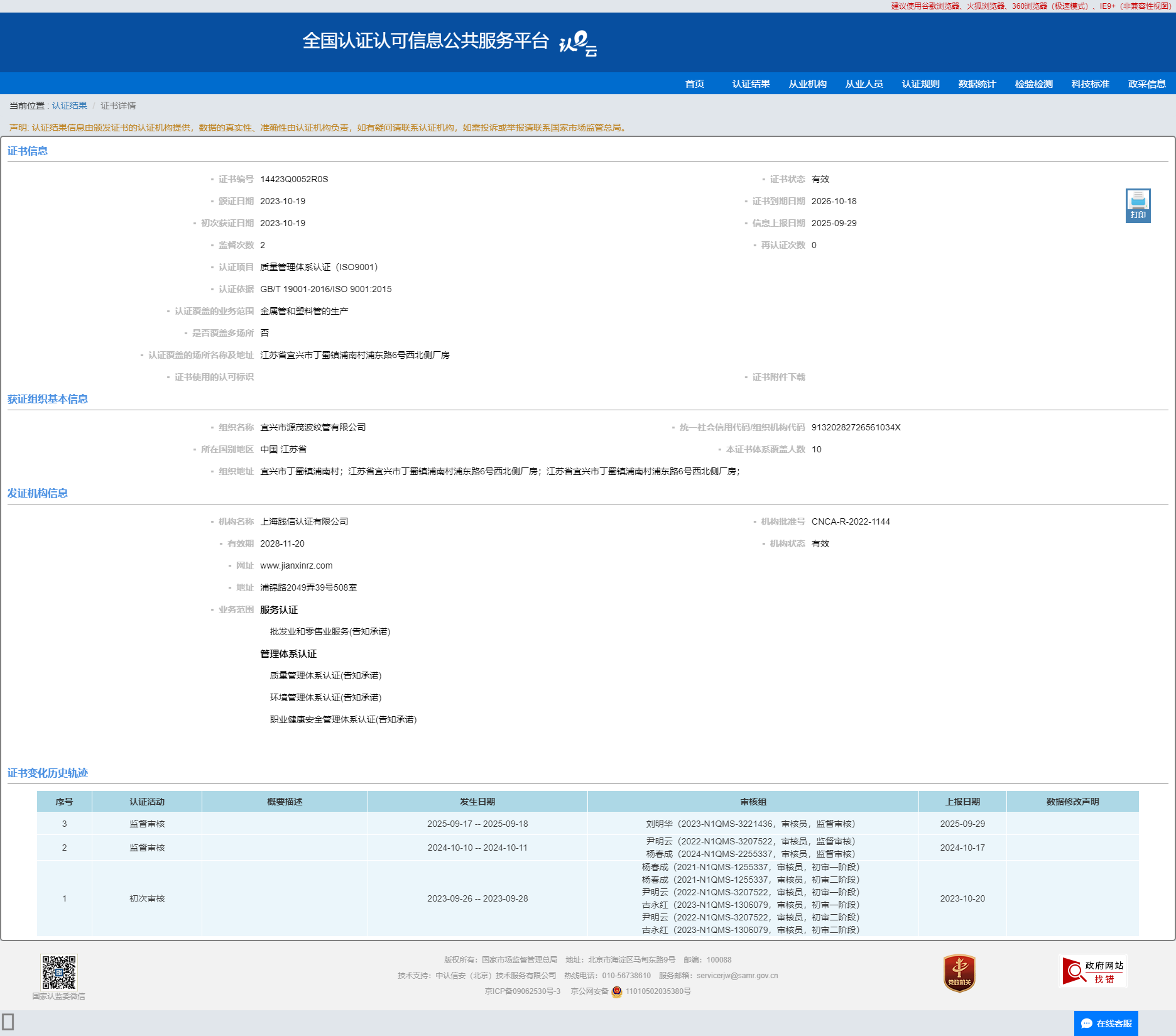Click the 上报日期 column header
This screenshot has width=1176, height=1036.
[962, 802]
